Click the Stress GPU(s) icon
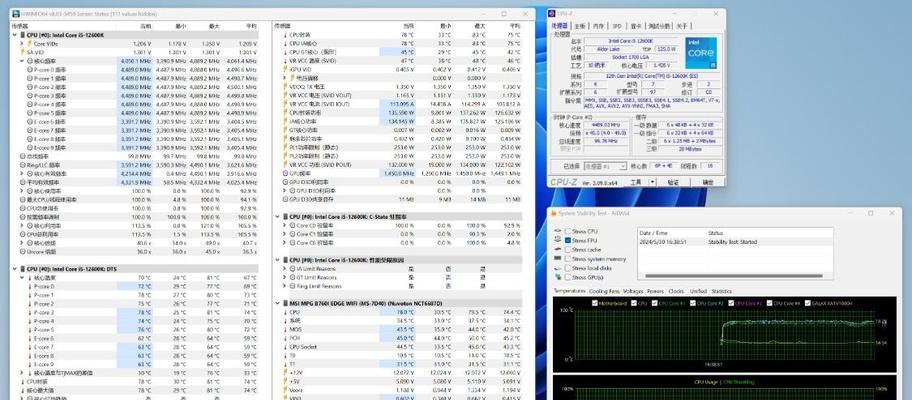912x400 pixels. coord(558,277)
